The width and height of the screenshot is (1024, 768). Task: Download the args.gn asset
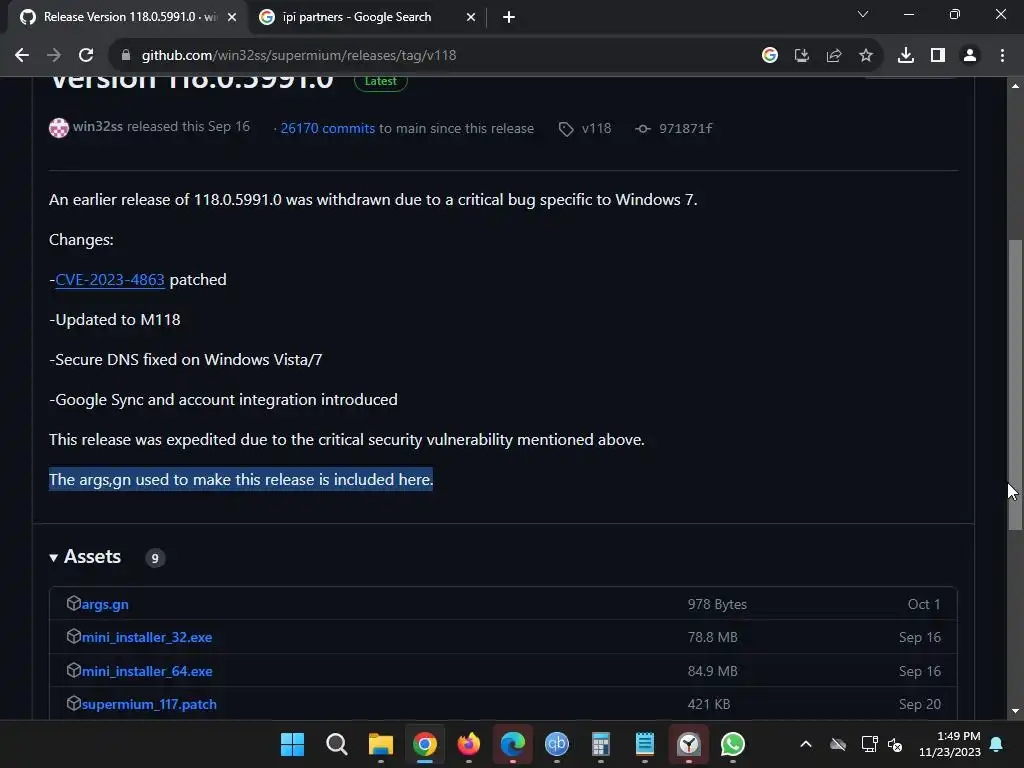pos(105,605)
